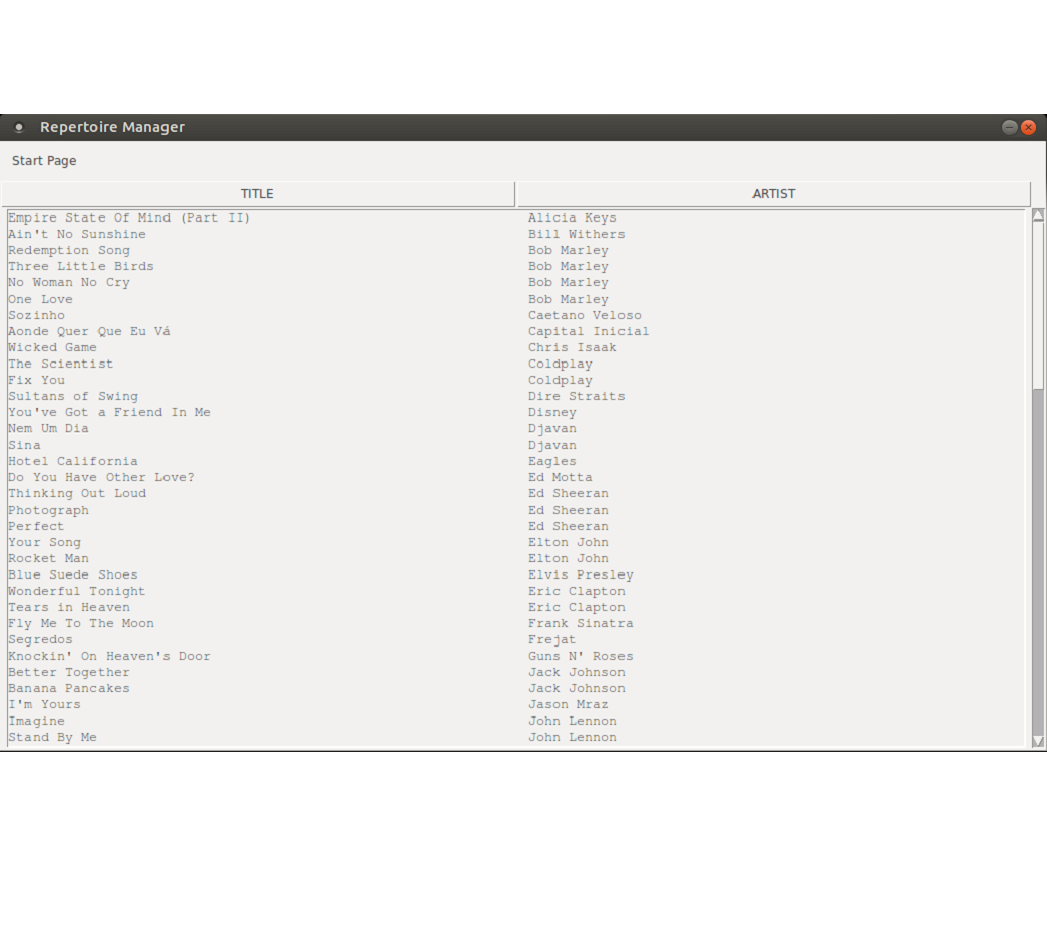Select I'm Yours title
This screenshot has width=1047, height=941.
pyautogui.click(x=44, y=705)
